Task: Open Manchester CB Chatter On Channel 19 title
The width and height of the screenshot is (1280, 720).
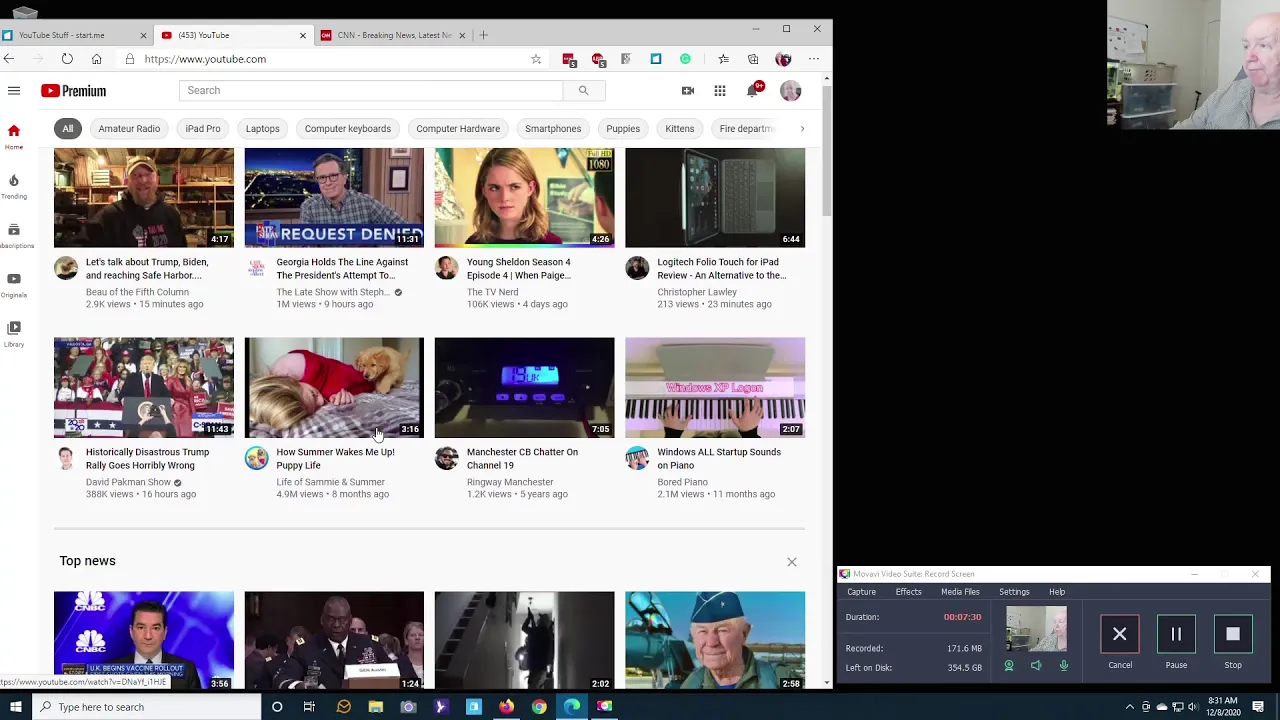Action: click(x=522, y=459)
